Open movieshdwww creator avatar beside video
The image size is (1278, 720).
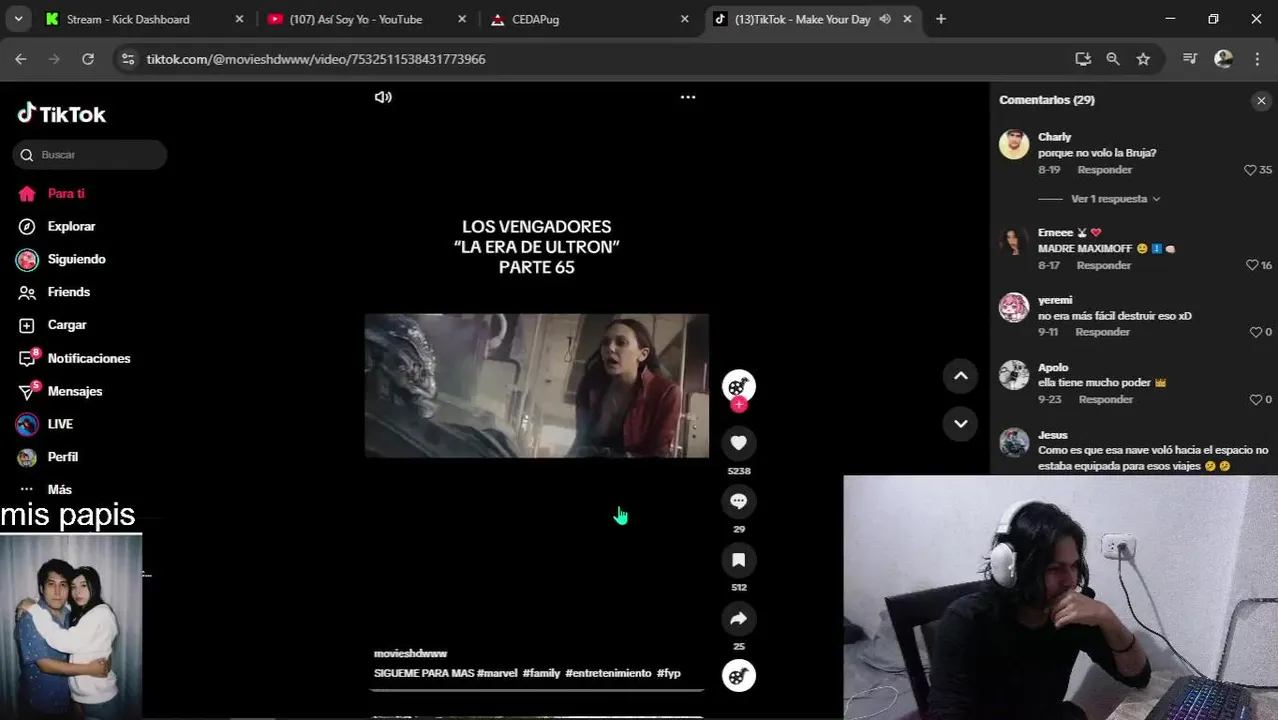739,386
